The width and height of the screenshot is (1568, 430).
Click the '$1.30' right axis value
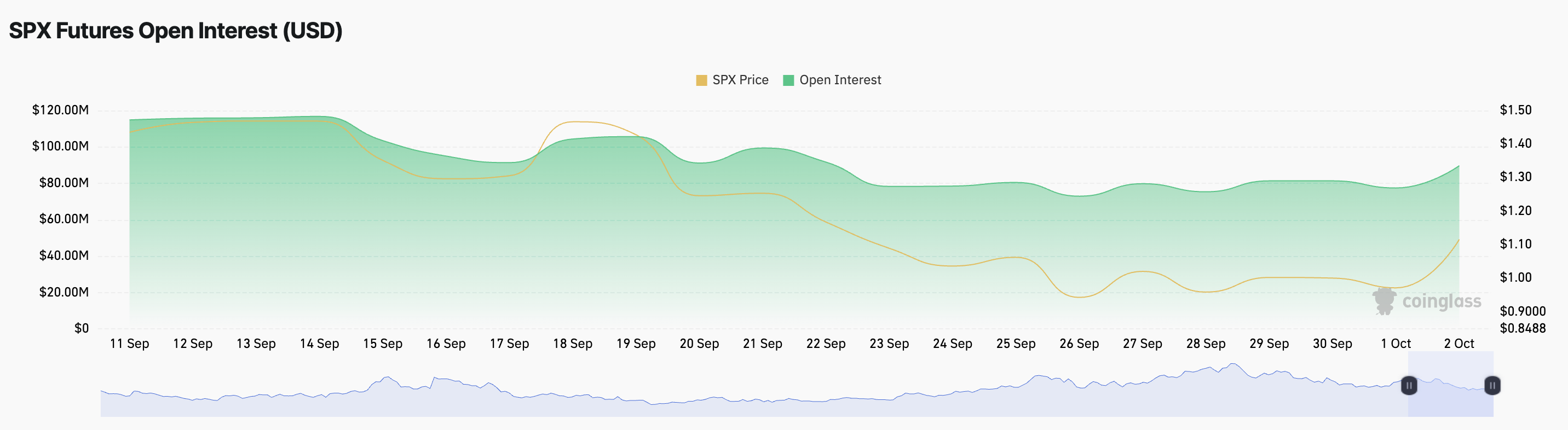[1515, 177]
